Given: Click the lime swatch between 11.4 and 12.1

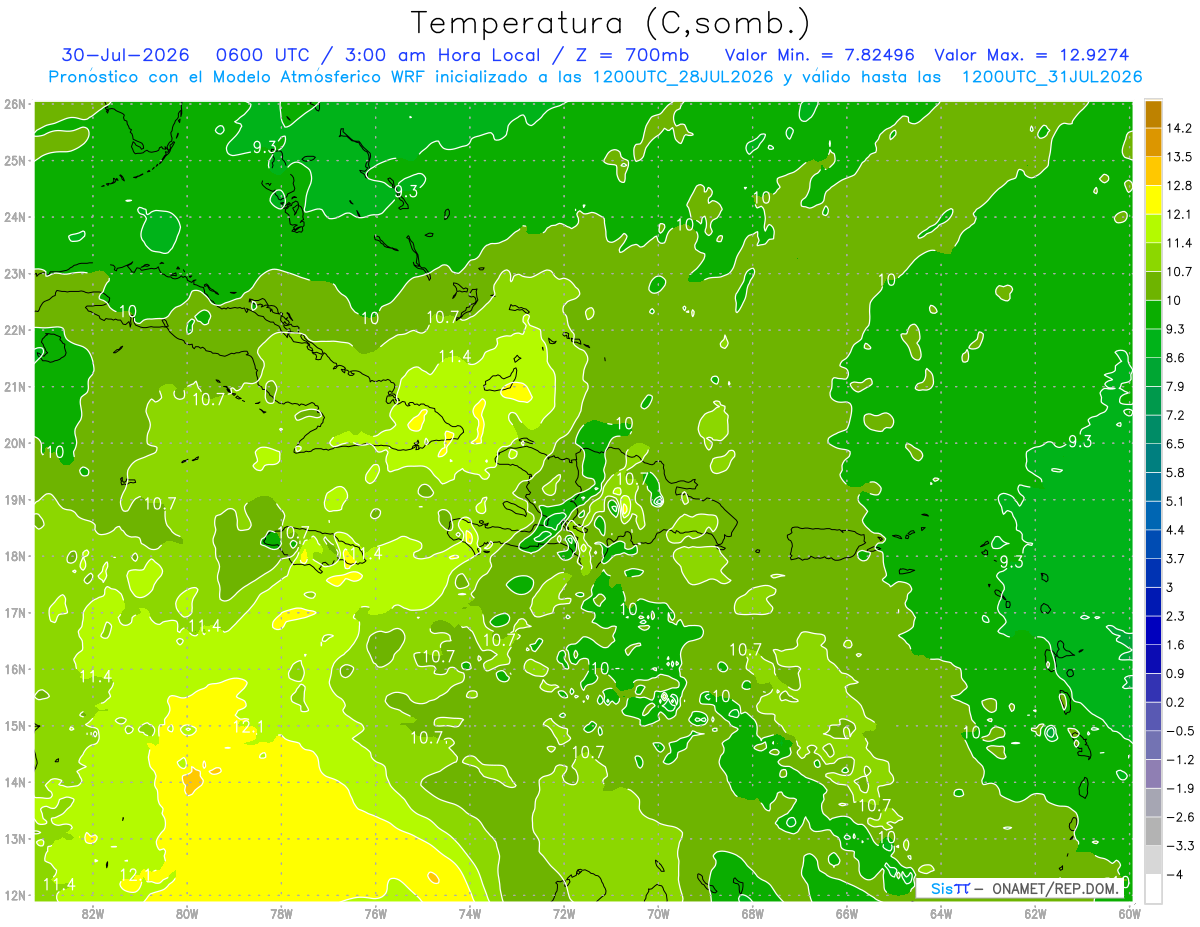Looking at the screenshot, I should click(x=1153, y=228).
